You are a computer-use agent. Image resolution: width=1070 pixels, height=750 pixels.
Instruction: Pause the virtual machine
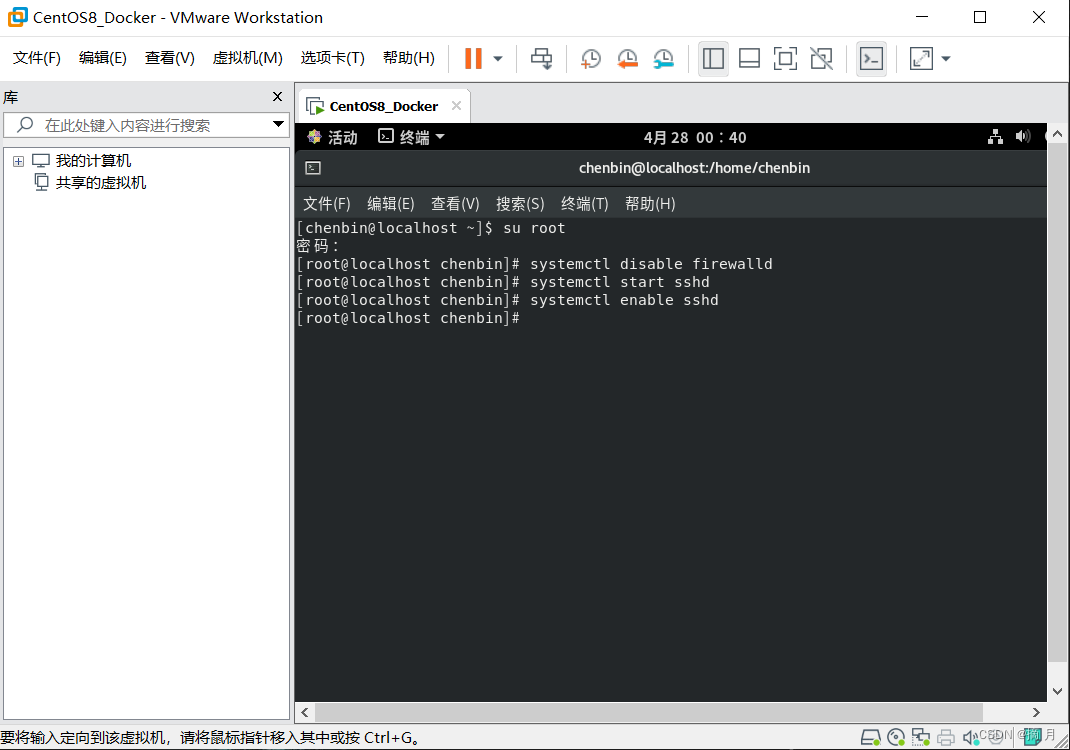click(473, 59)
